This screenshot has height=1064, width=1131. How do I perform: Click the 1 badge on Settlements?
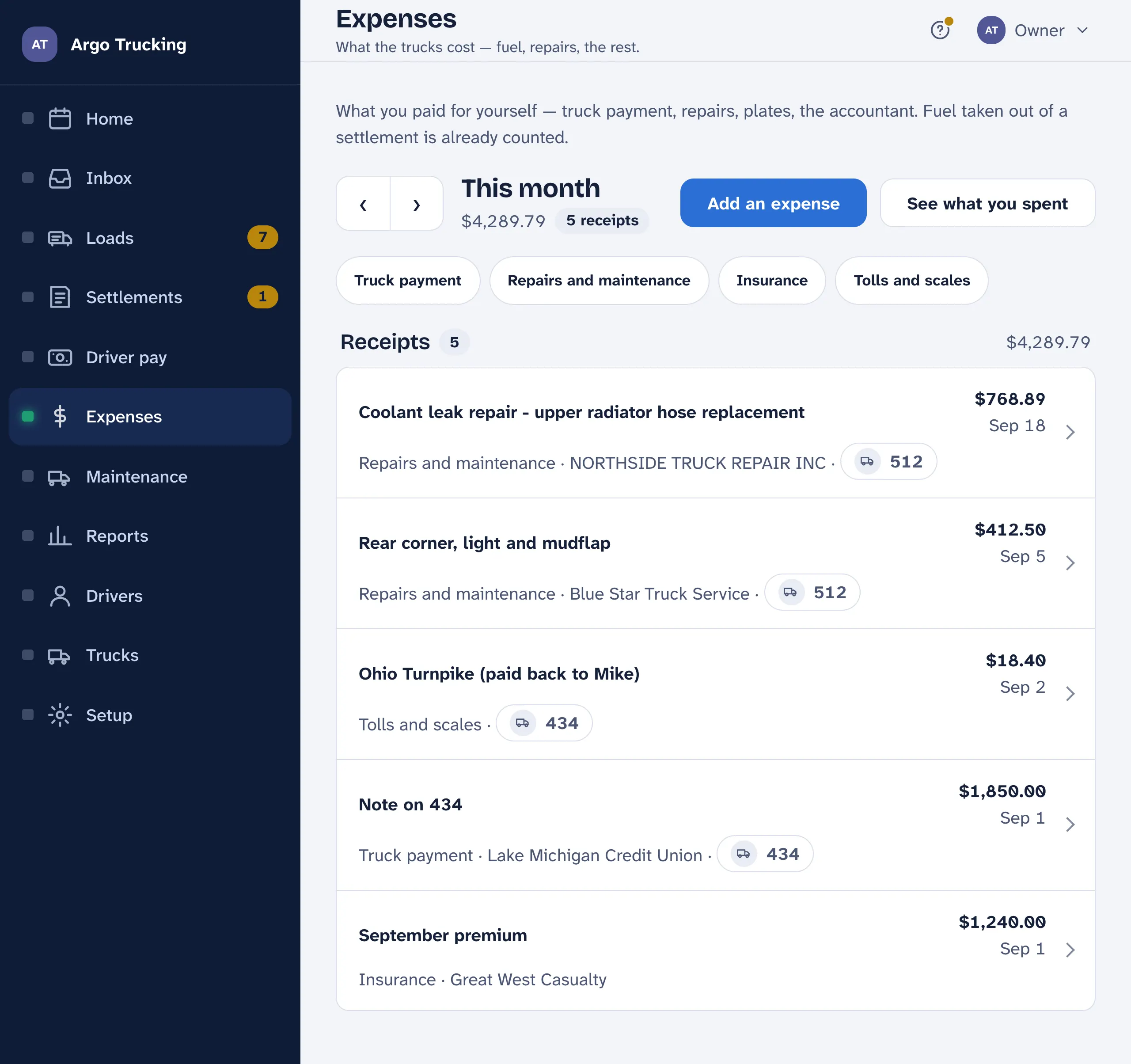(262, 296)
